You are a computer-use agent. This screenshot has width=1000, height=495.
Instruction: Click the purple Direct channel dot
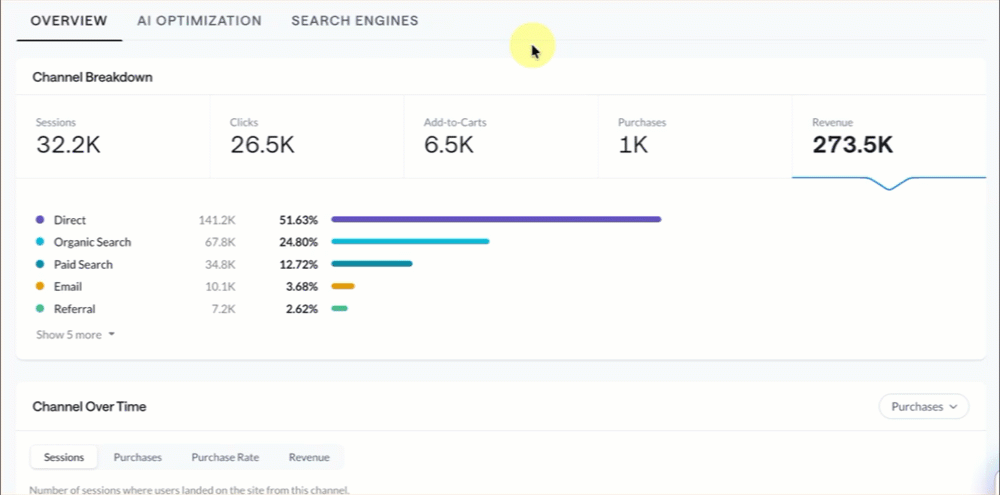click(x=40, y=219)
